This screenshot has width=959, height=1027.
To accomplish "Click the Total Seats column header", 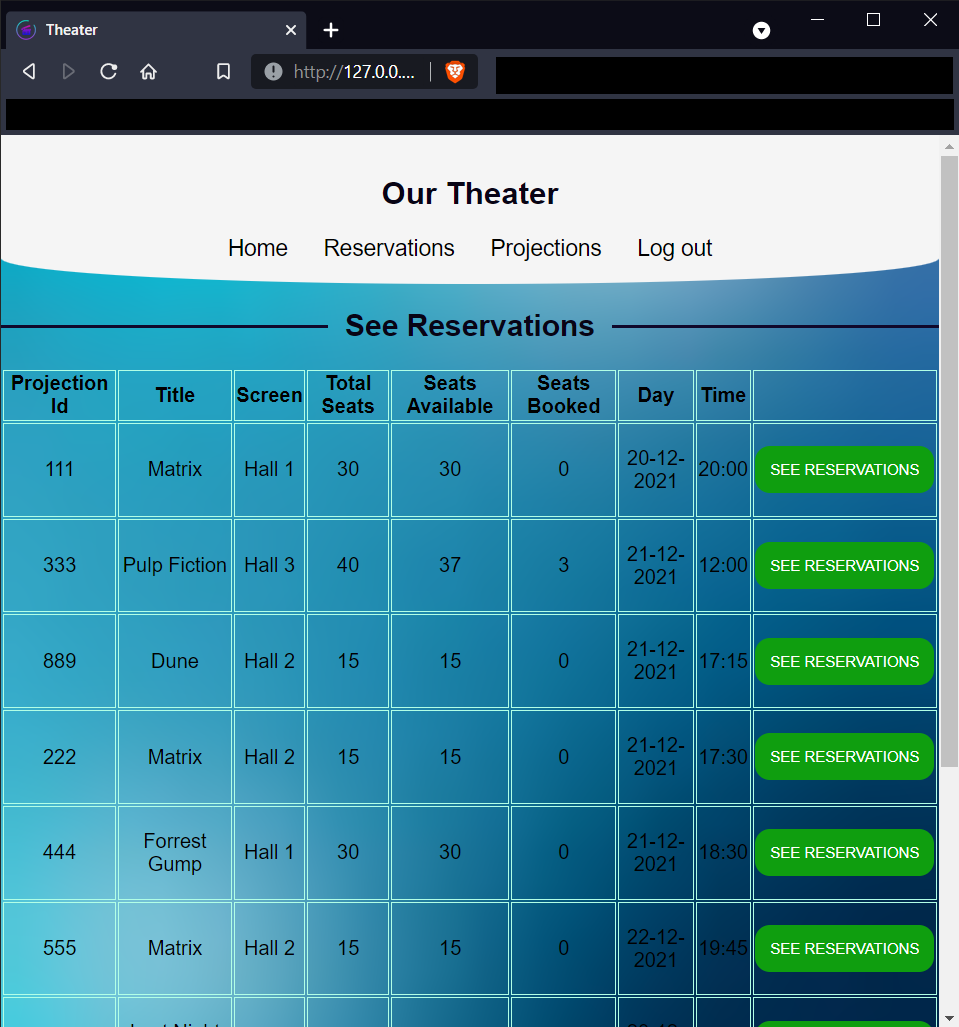I will pos(348,395).
